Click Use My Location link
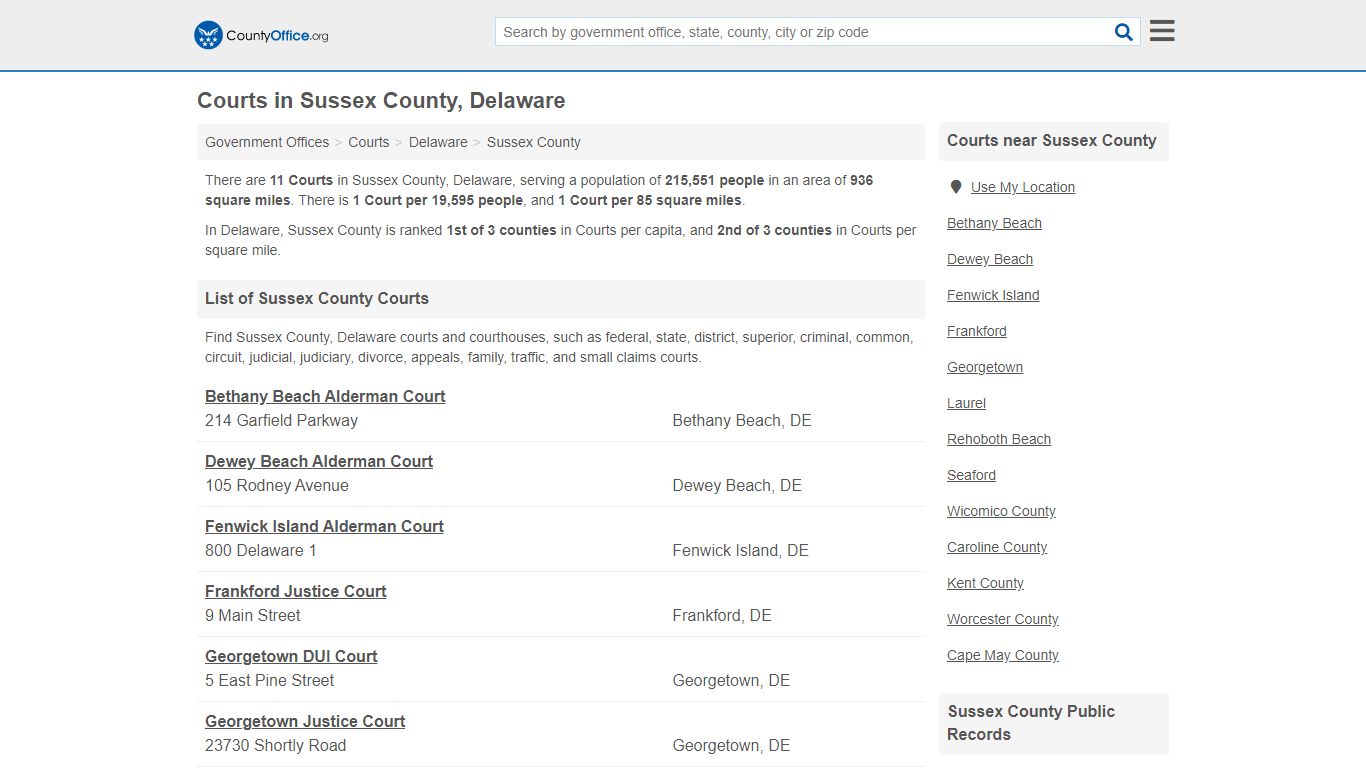 click(x=1023, y=187)
